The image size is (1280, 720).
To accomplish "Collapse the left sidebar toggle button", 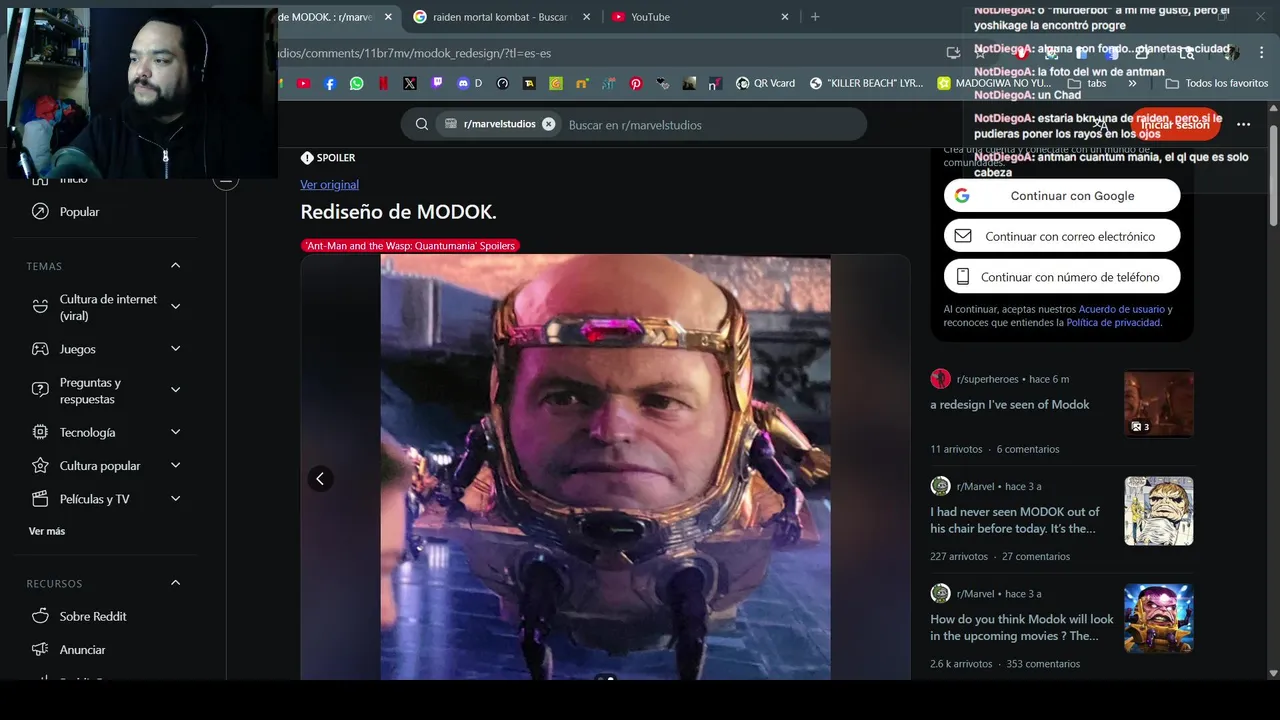I will pos(226,181).
